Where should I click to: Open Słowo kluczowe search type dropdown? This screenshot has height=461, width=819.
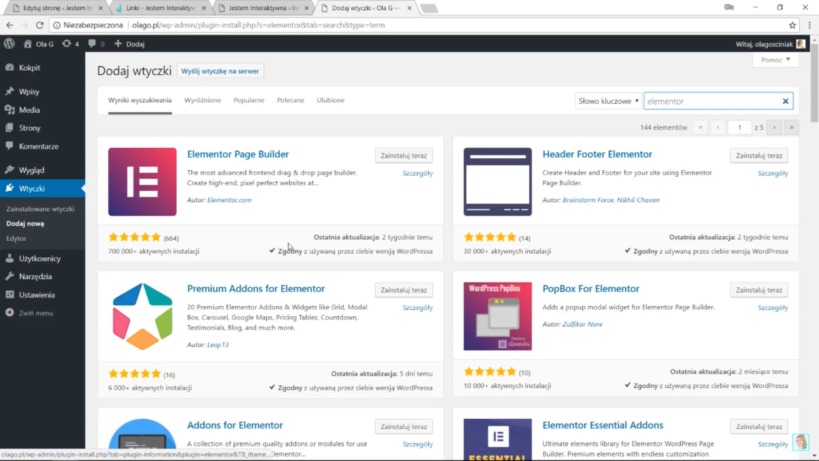pyautogui.click(x=608, y=101)
